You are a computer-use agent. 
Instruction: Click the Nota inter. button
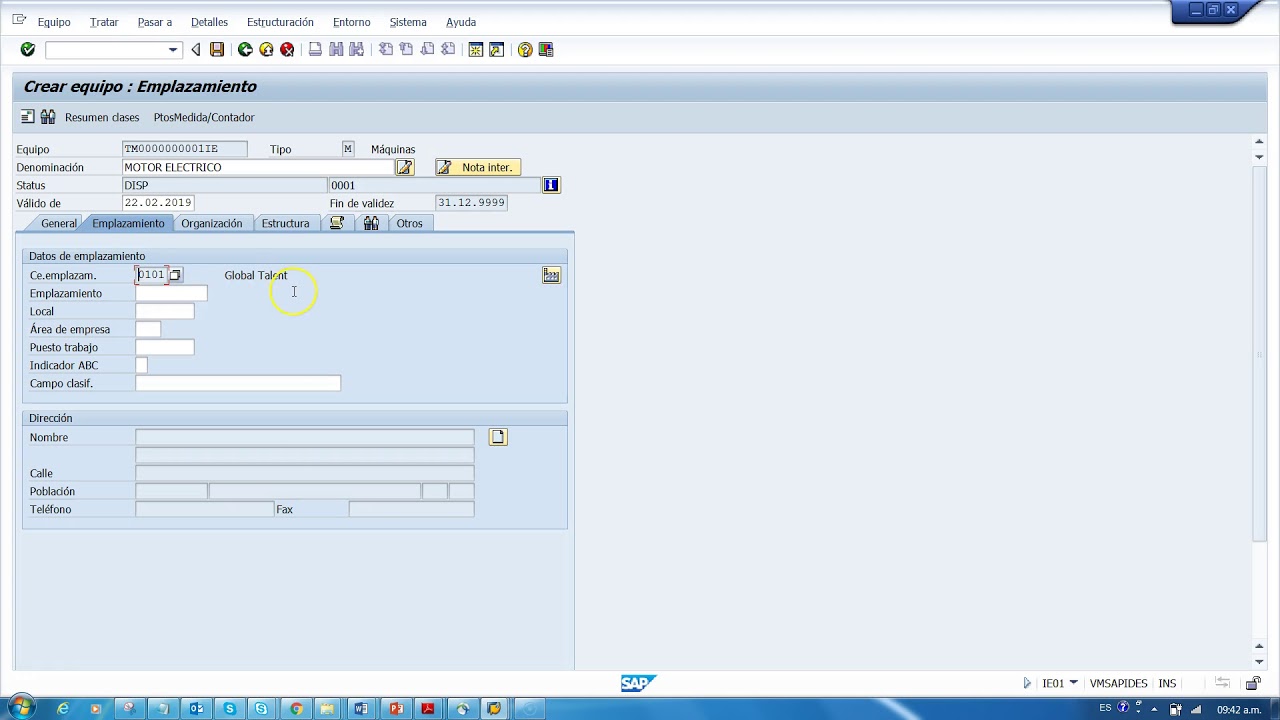click(478, 167)
